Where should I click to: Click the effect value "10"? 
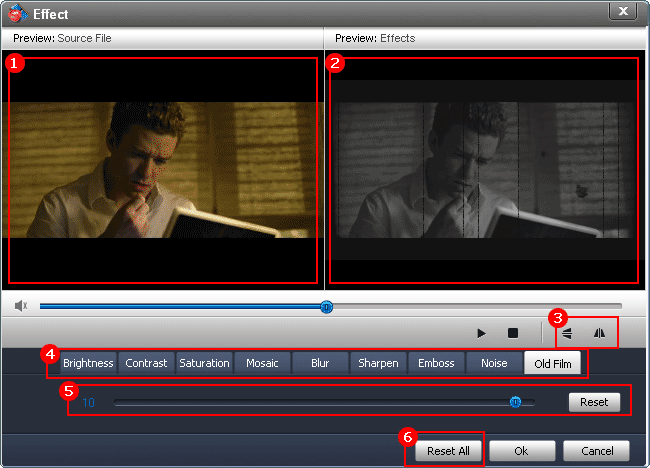point(88,403)
